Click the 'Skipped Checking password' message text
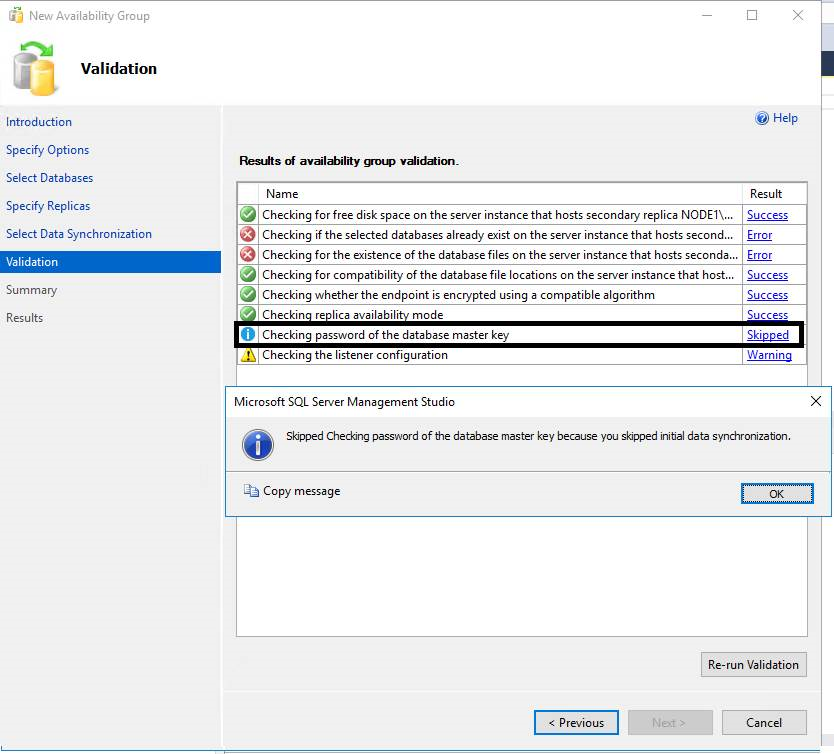This screenshot has width=834, height=754. 538,436
